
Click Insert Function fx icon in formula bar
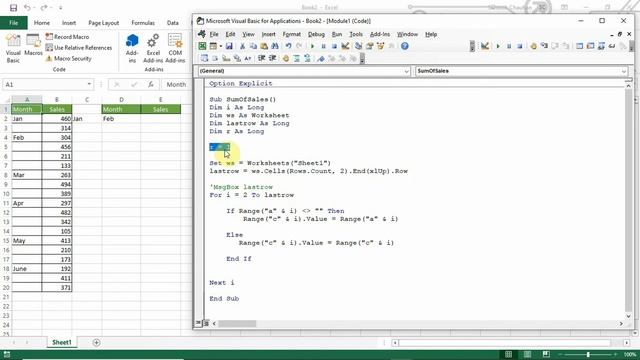click(x=151, y=84)
